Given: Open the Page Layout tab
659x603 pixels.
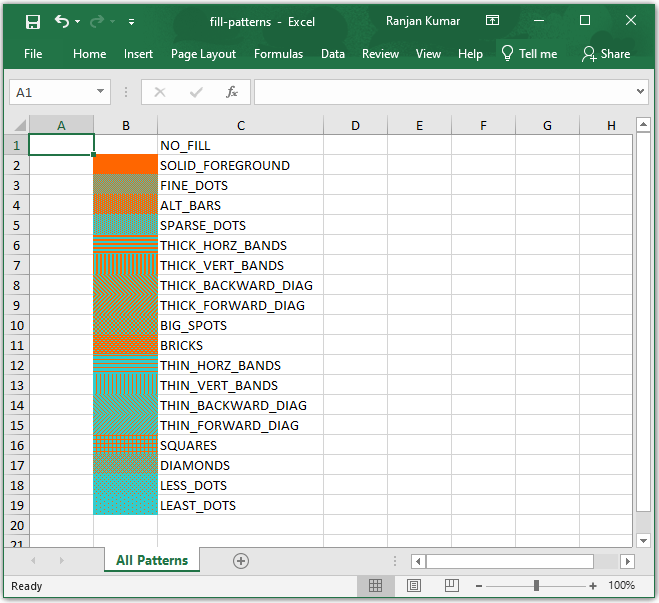Looking at the screenshot, I should point(203,54).
